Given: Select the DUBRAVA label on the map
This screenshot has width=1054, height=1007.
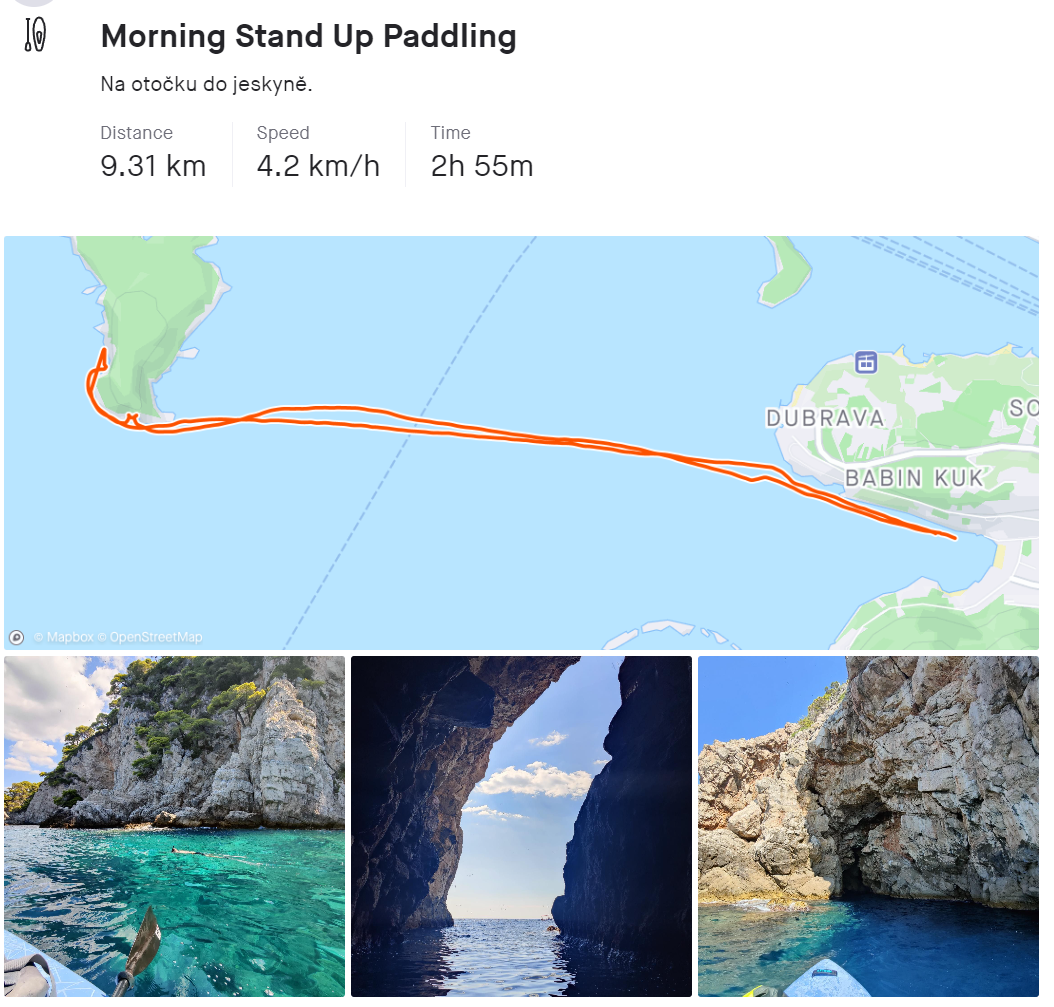Looking at the screenshot, I should pos(825,418).
